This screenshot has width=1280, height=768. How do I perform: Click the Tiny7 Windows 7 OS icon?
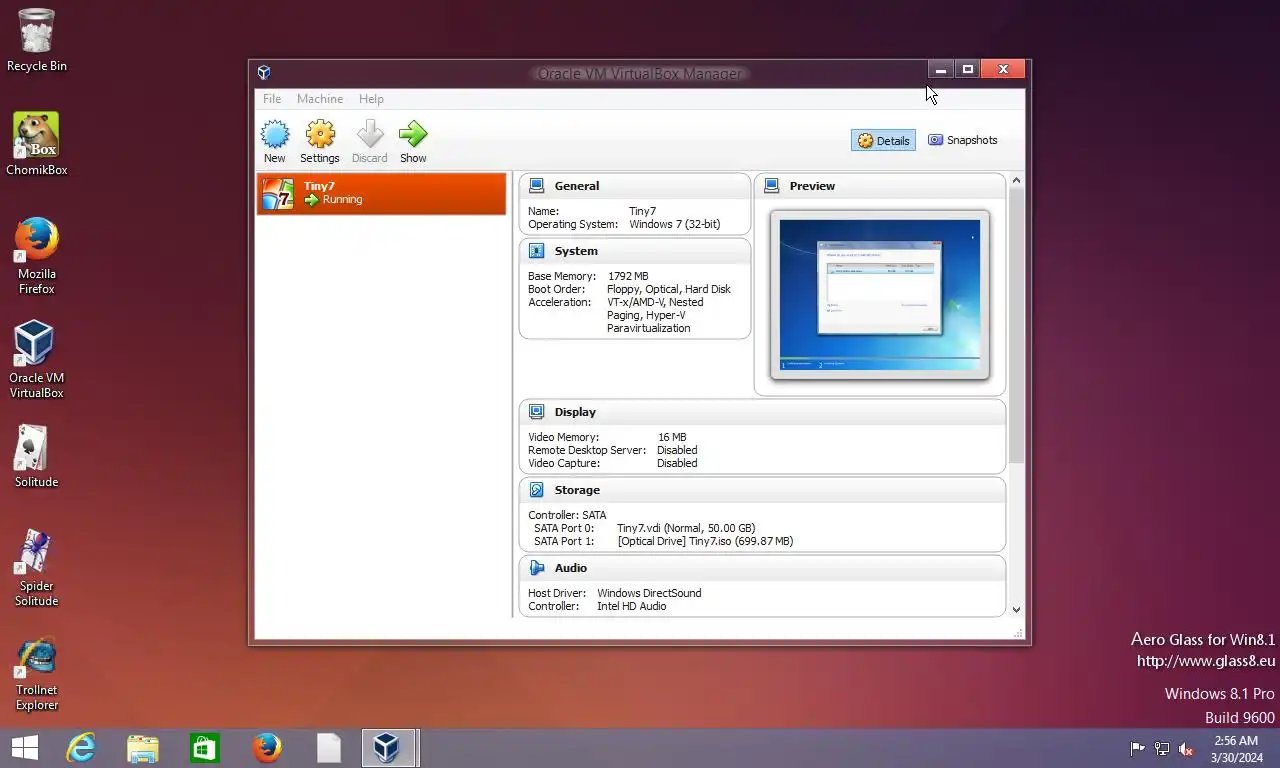point(277,193)
